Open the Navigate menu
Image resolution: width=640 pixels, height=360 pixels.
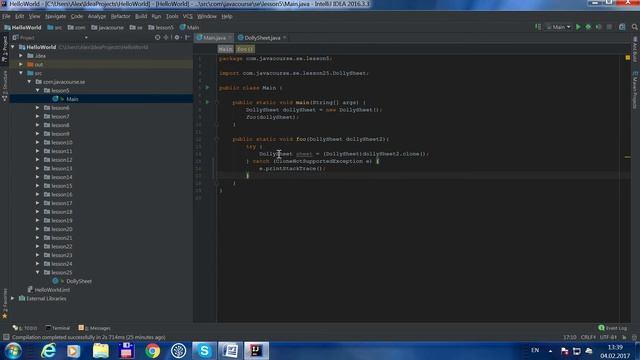click(55, 16)
